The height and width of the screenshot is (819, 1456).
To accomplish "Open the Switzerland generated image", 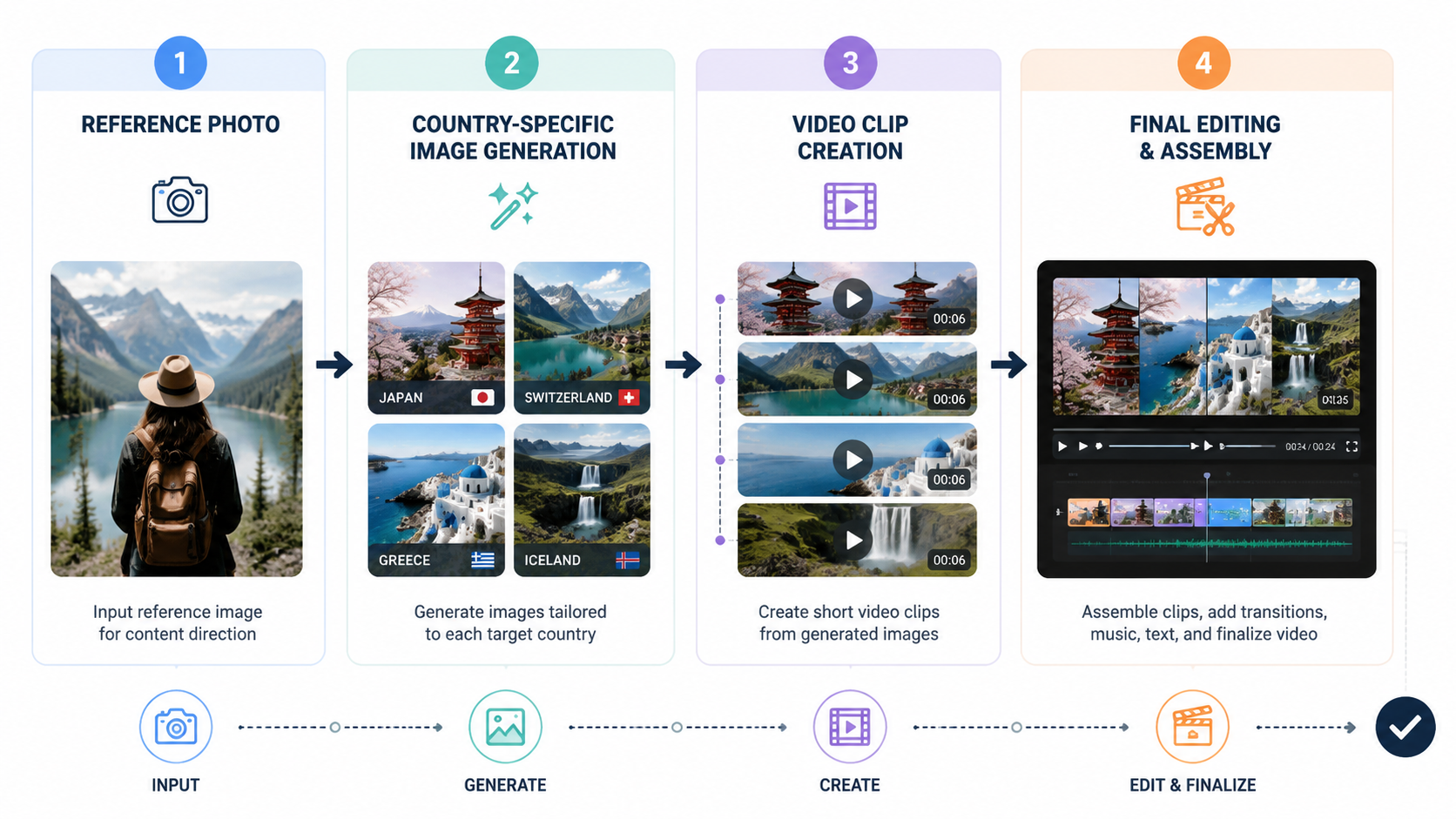I will 582,338.
